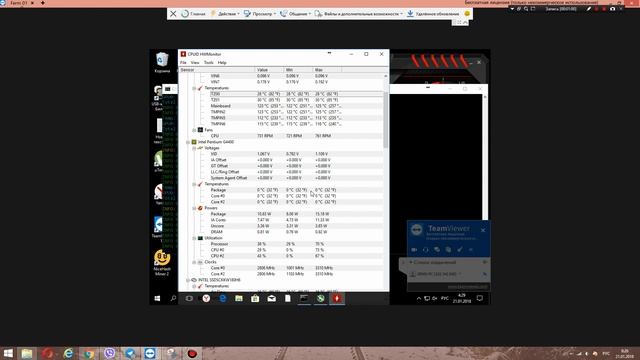Open Task View on the remote taskbar
This screenshot has height=360, width=640.
189,299
